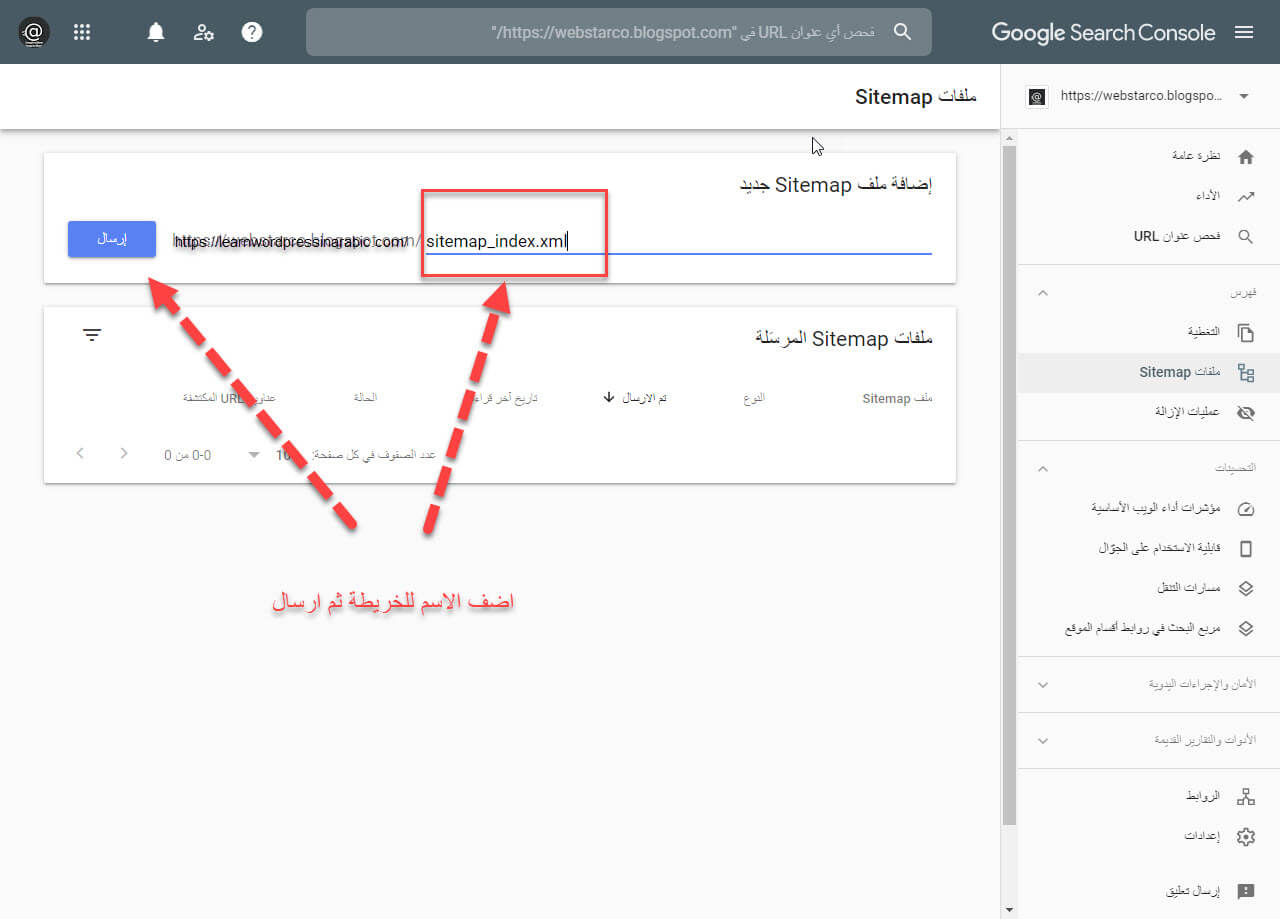The height and width of the screenshot is (919, 1280).
Task: Collapse the فهرس index section
Action: point(1043,293)
